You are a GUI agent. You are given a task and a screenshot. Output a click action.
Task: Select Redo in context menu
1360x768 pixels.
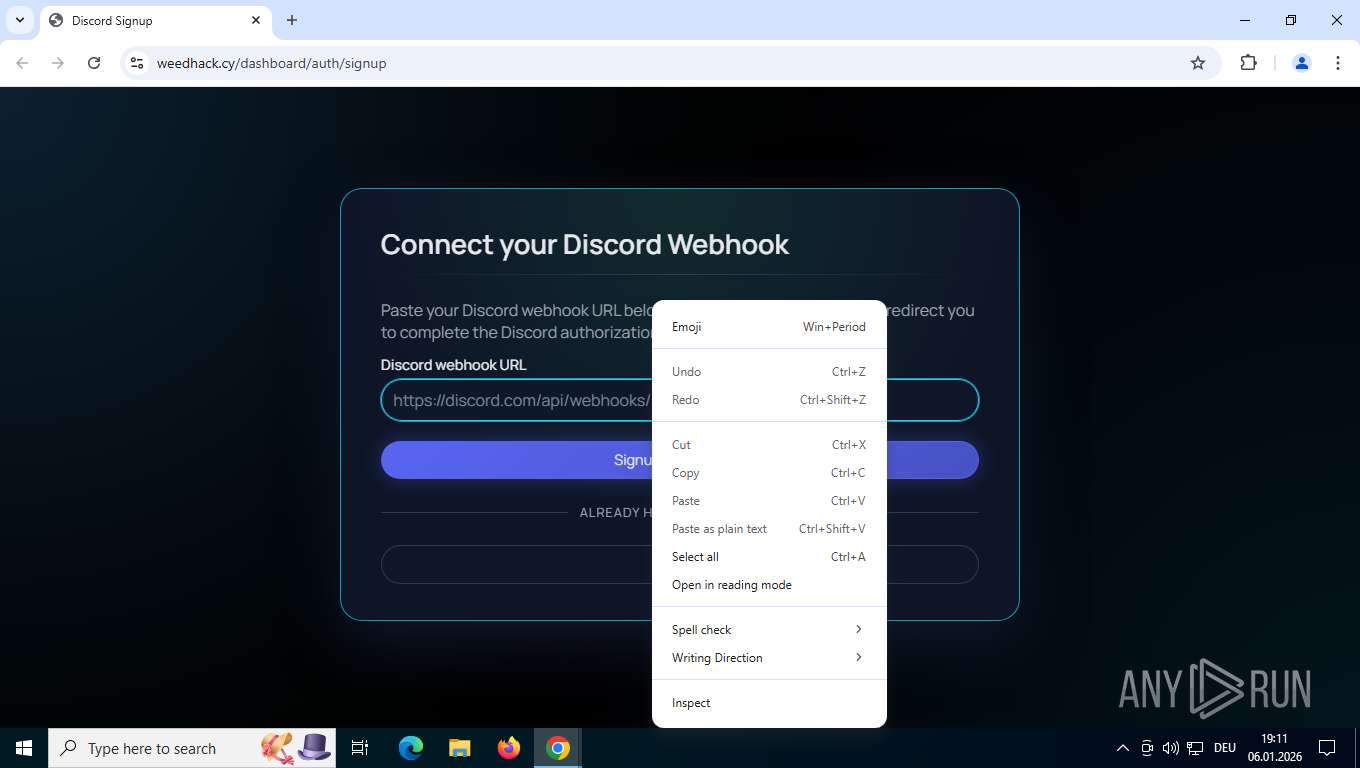[769, 400]
